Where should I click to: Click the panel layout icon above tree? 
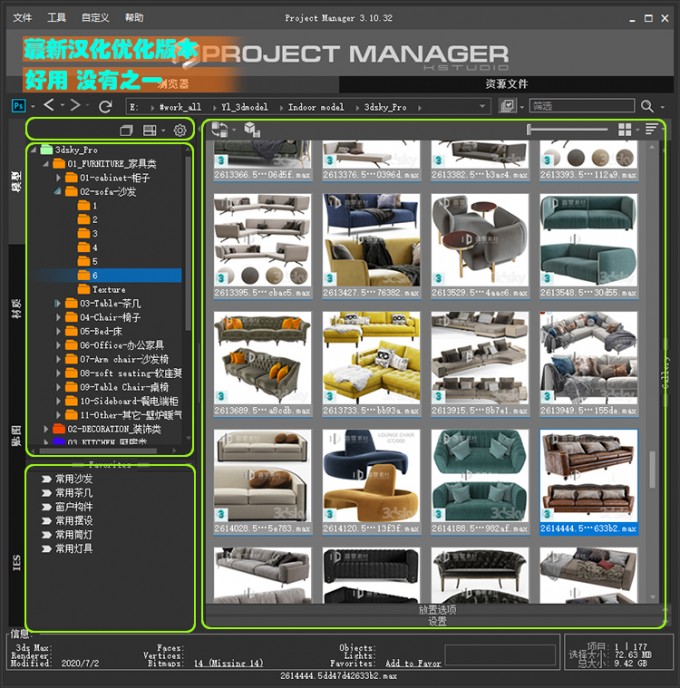[x=150, y=130]
